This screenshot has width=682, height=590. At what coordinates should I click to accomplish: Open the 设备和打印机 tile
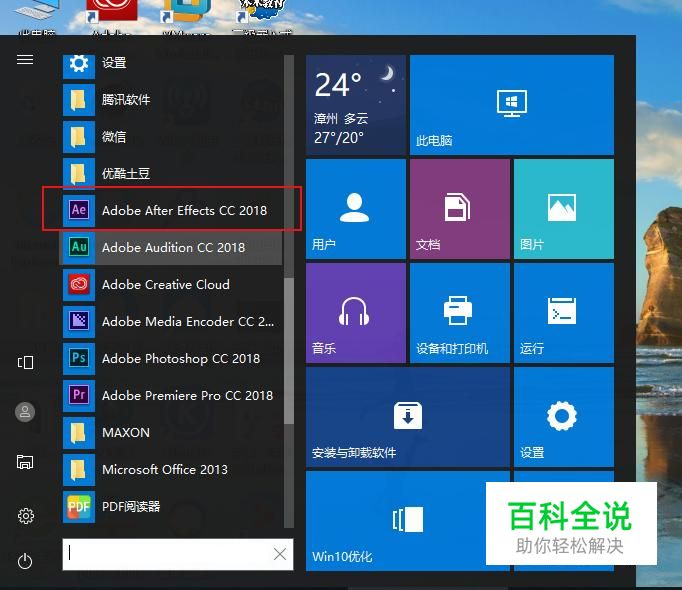460,313
